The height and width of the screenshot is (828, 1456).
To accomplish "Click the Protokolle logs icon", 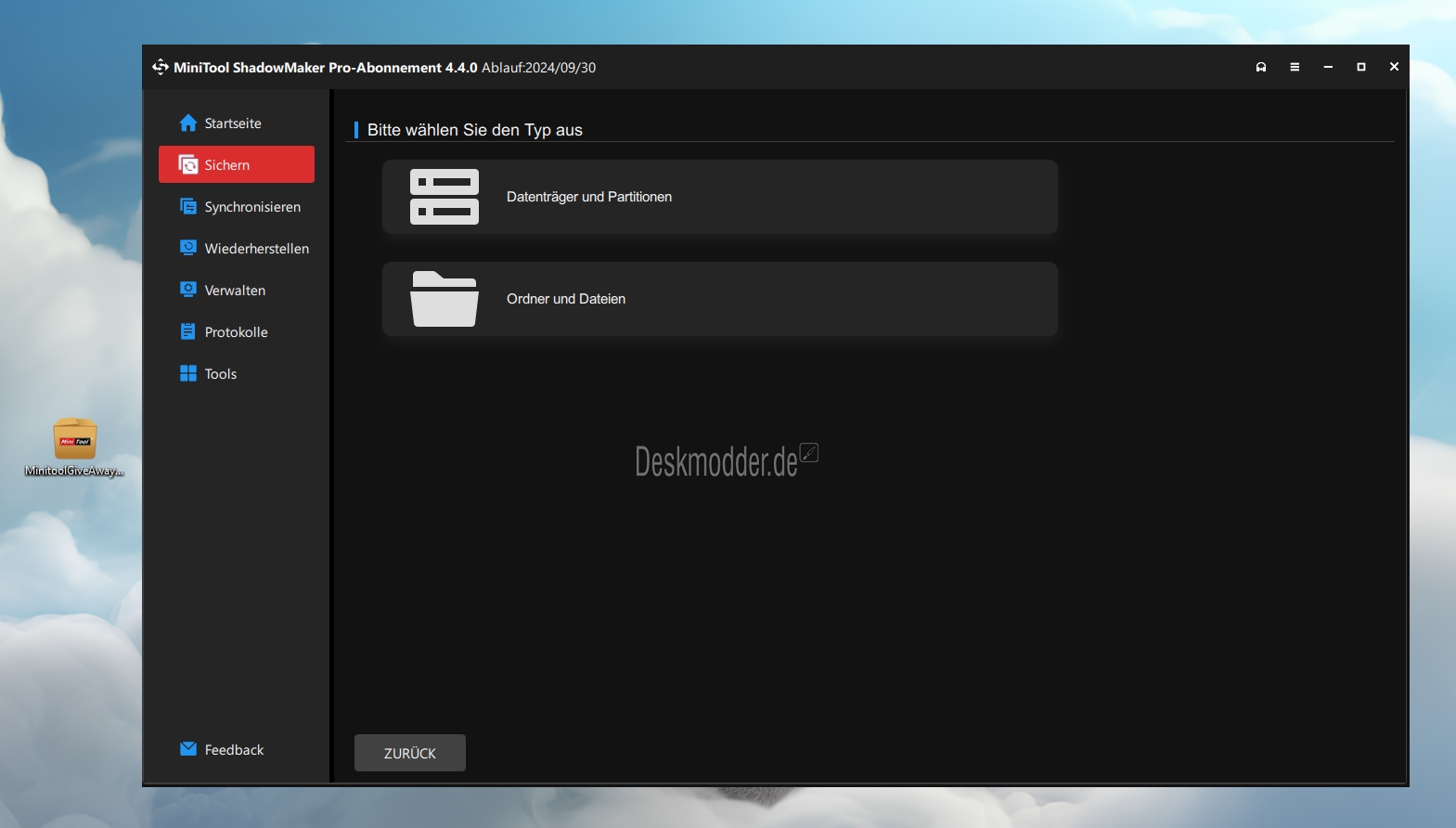I will (x=188, y=331).
